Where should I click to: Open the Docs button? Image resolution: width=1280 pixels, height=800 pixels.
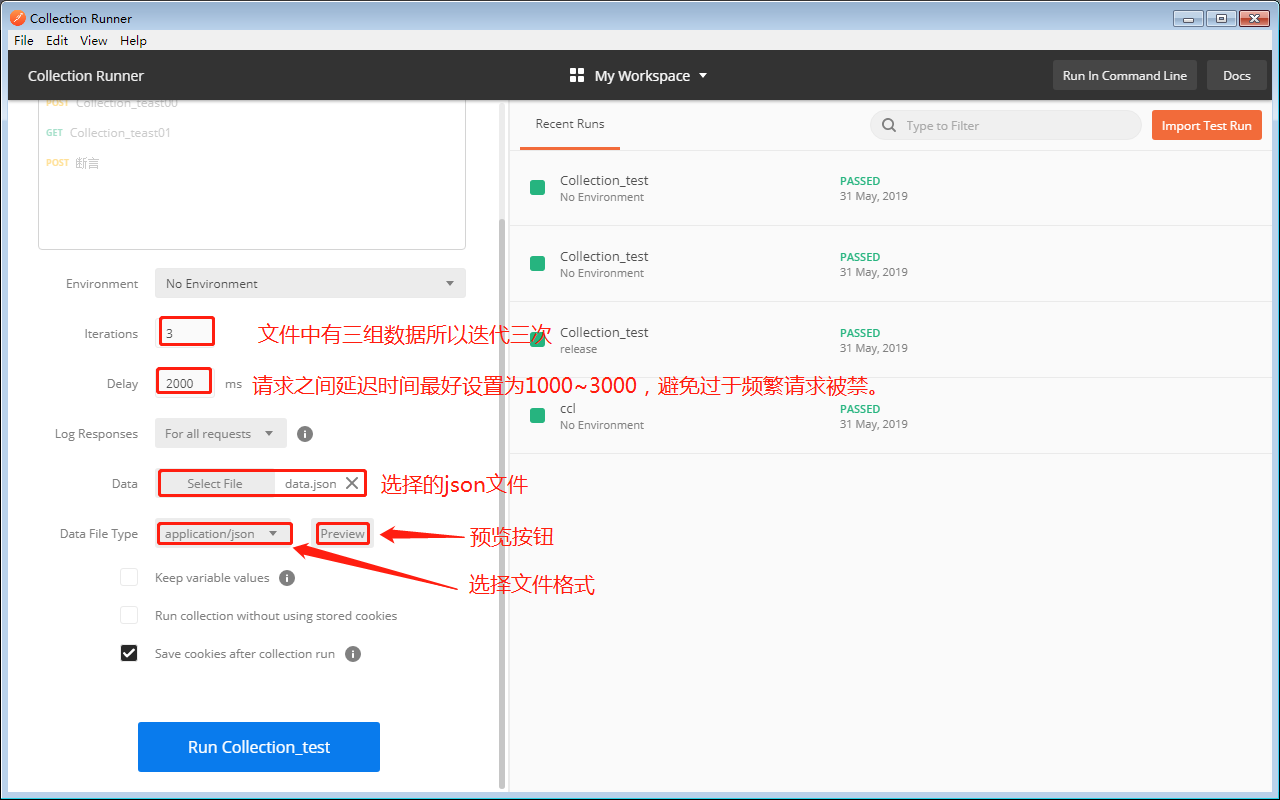1237,76
